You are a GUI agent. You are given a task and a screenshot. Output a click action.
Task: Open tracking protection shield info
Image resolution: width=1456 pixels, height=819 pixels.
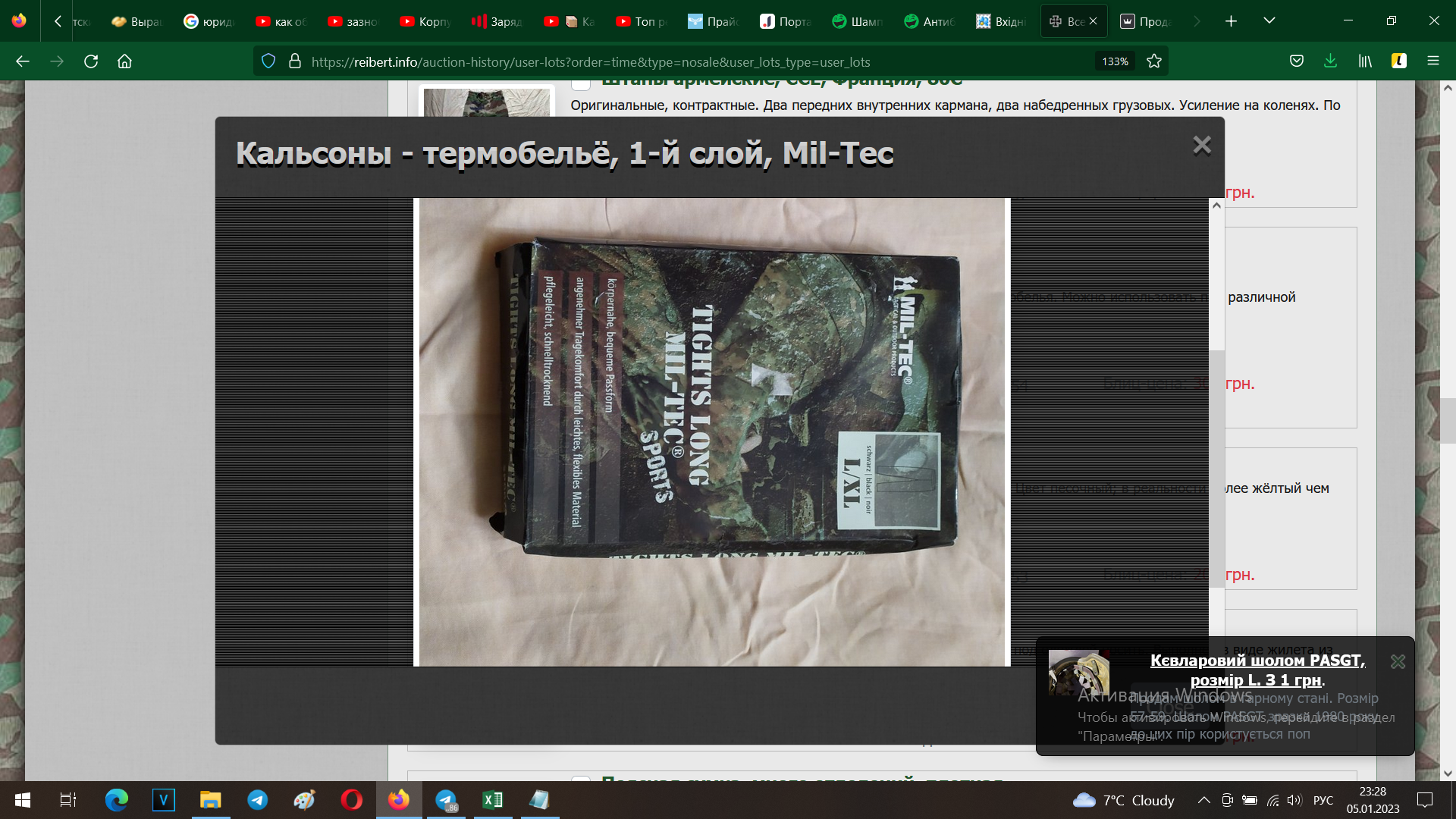point(268,61)
